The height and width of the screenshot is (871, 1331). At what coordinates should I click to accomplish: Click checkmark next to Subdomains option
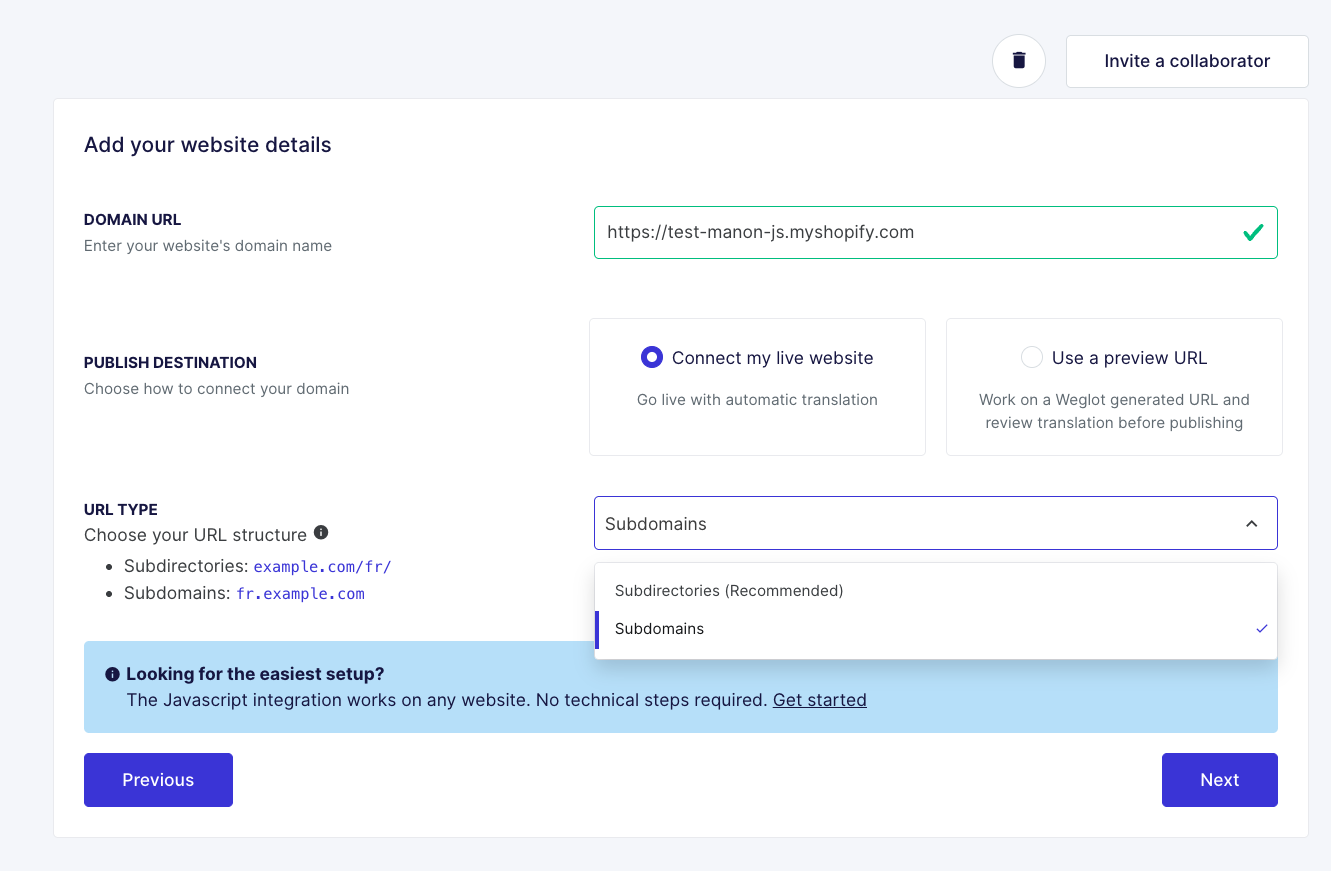(x=1261, y=629)
